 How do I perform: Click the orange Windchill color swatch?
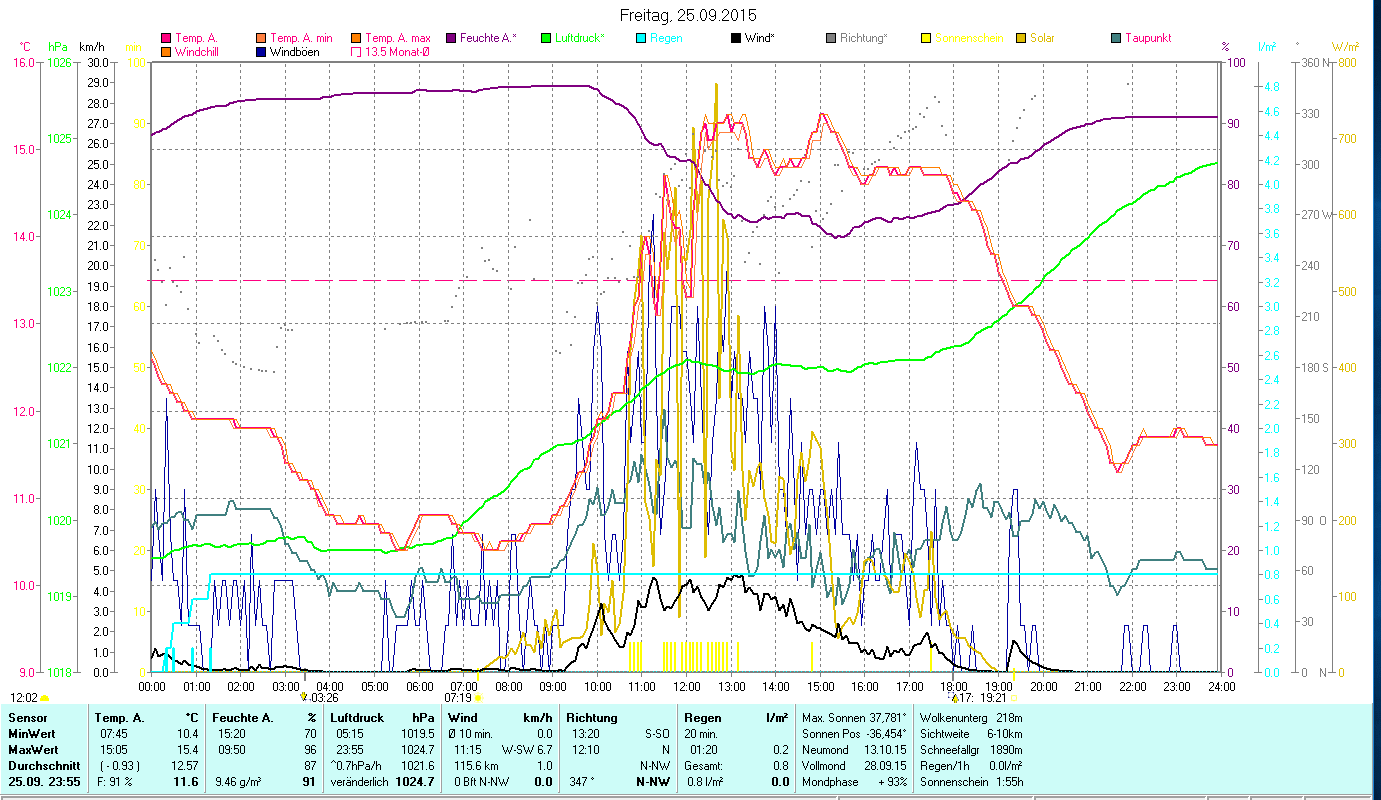click(x=165, y=51)
